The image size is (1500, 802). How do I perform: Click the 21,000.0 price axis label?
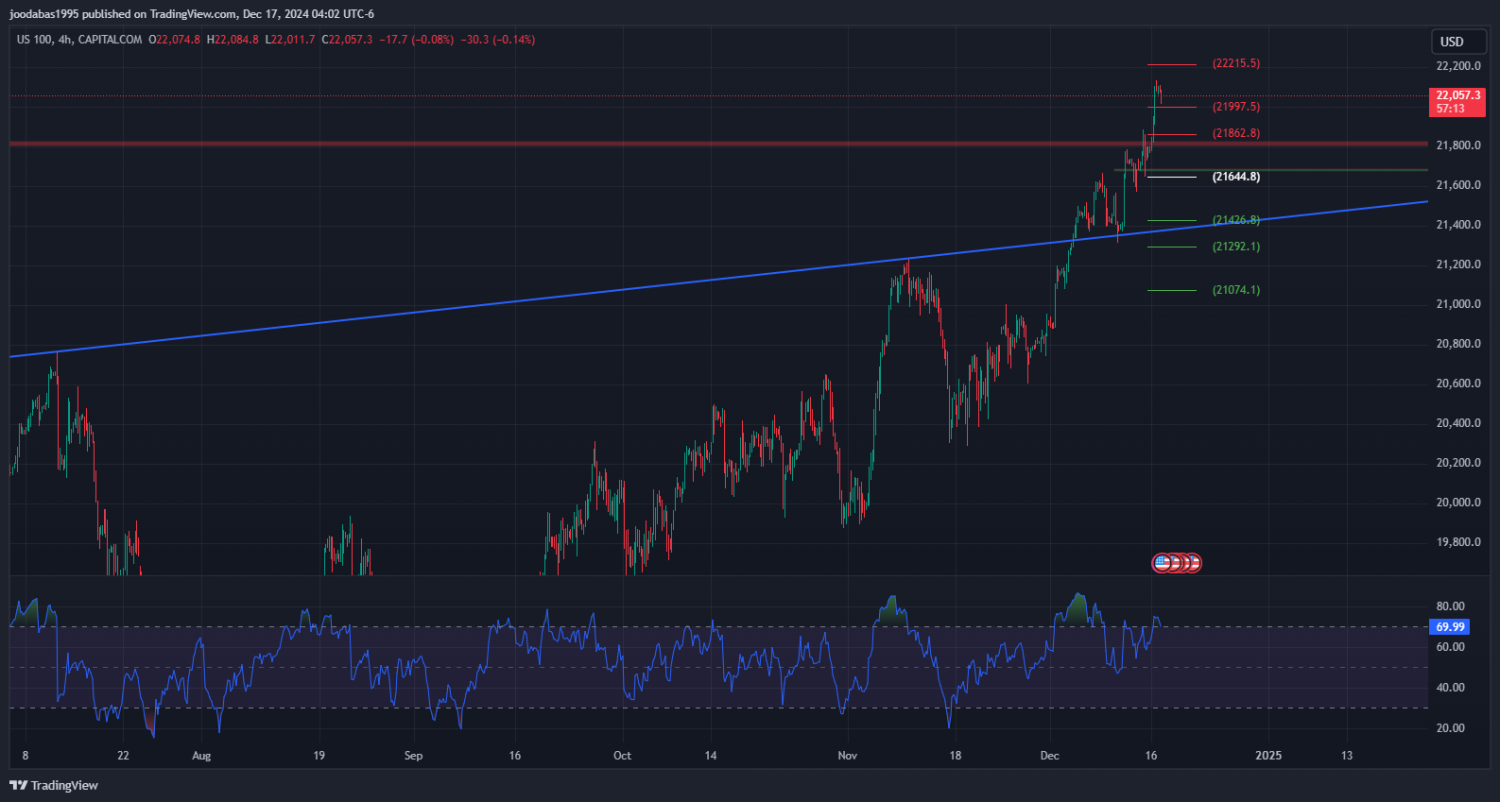pyautogui.click(x=1456, y=304)
